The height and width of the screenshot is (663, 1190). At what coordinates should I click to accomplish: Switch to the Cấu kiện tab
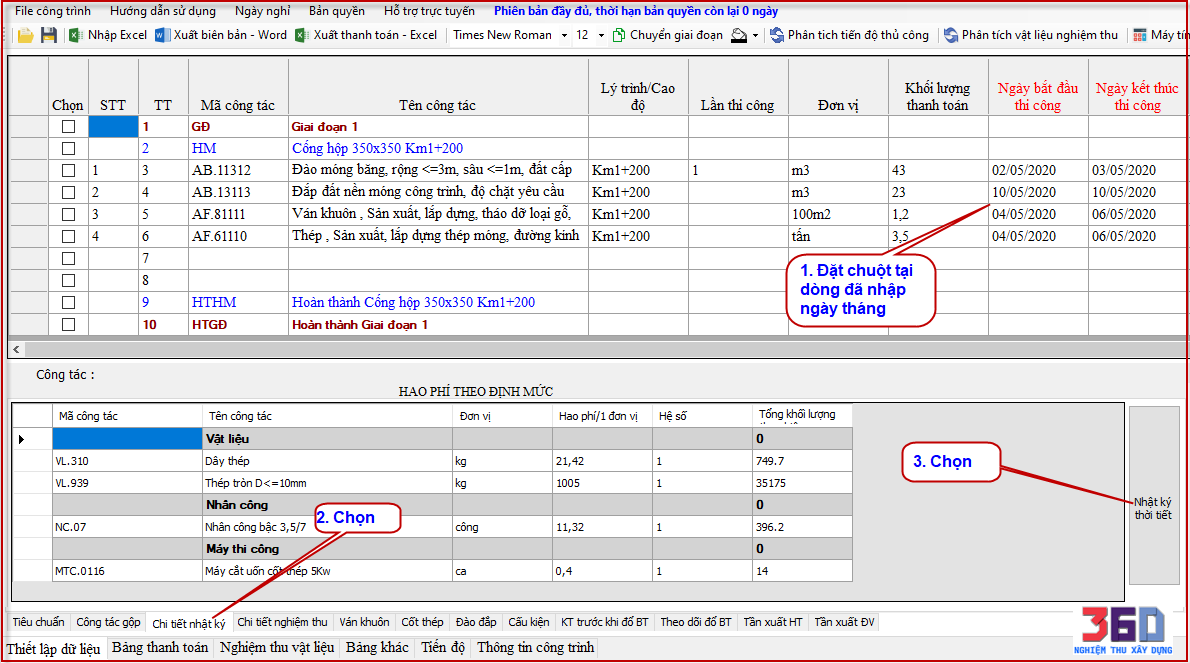(528, 622)
